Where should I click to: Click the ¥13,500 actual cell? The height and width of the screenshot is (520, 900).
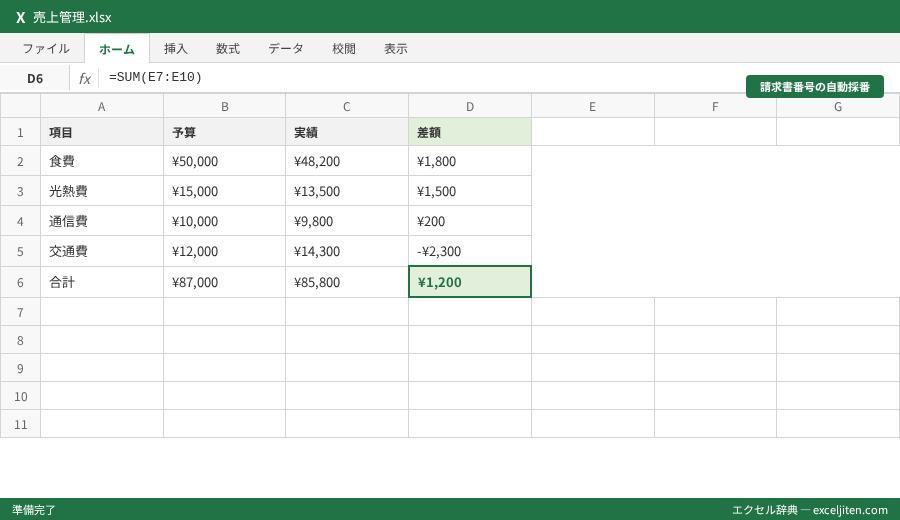(x=347, y=191)
